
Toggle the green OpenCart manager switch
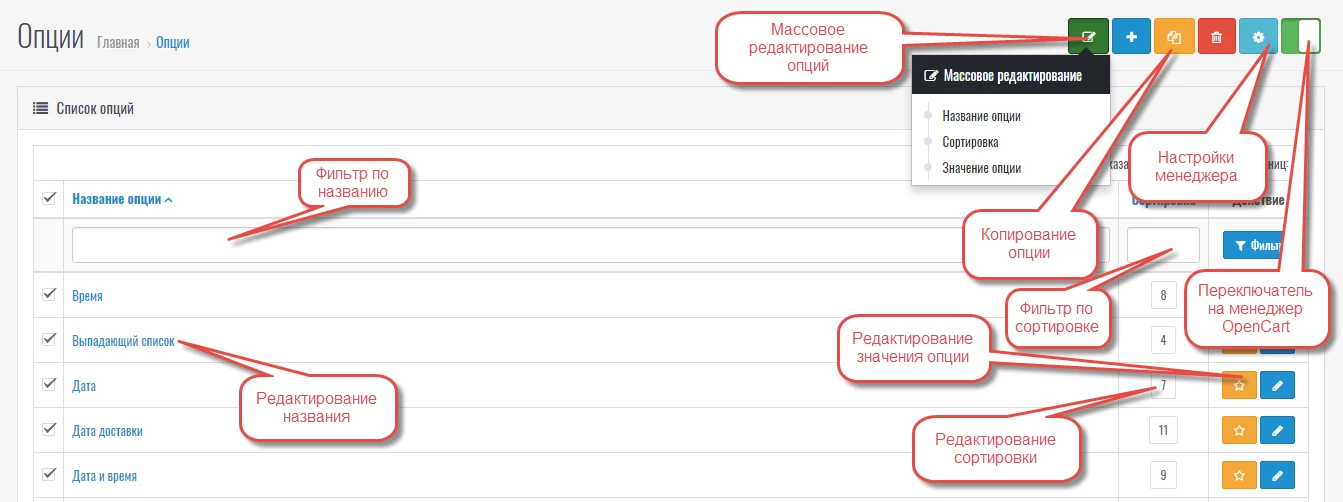coord(1301,37)
